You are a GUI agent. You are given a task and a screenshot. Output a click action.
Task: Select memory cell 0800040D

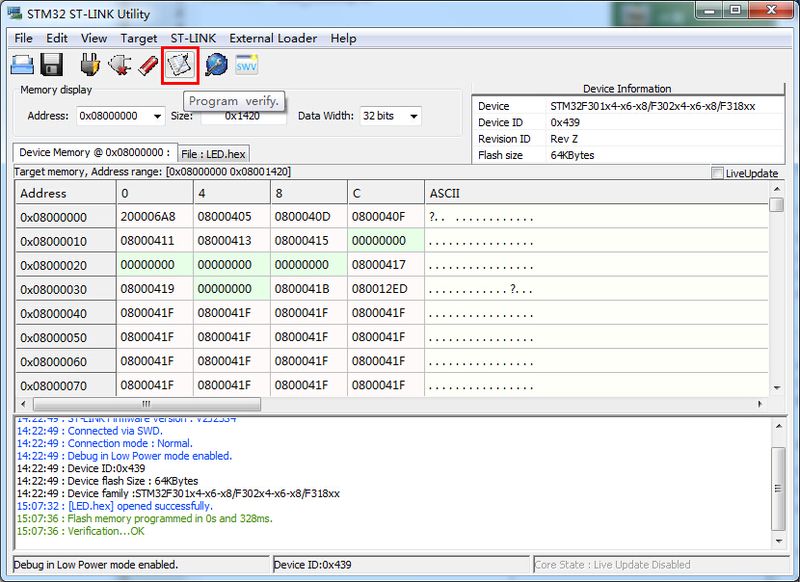[309, 217]
